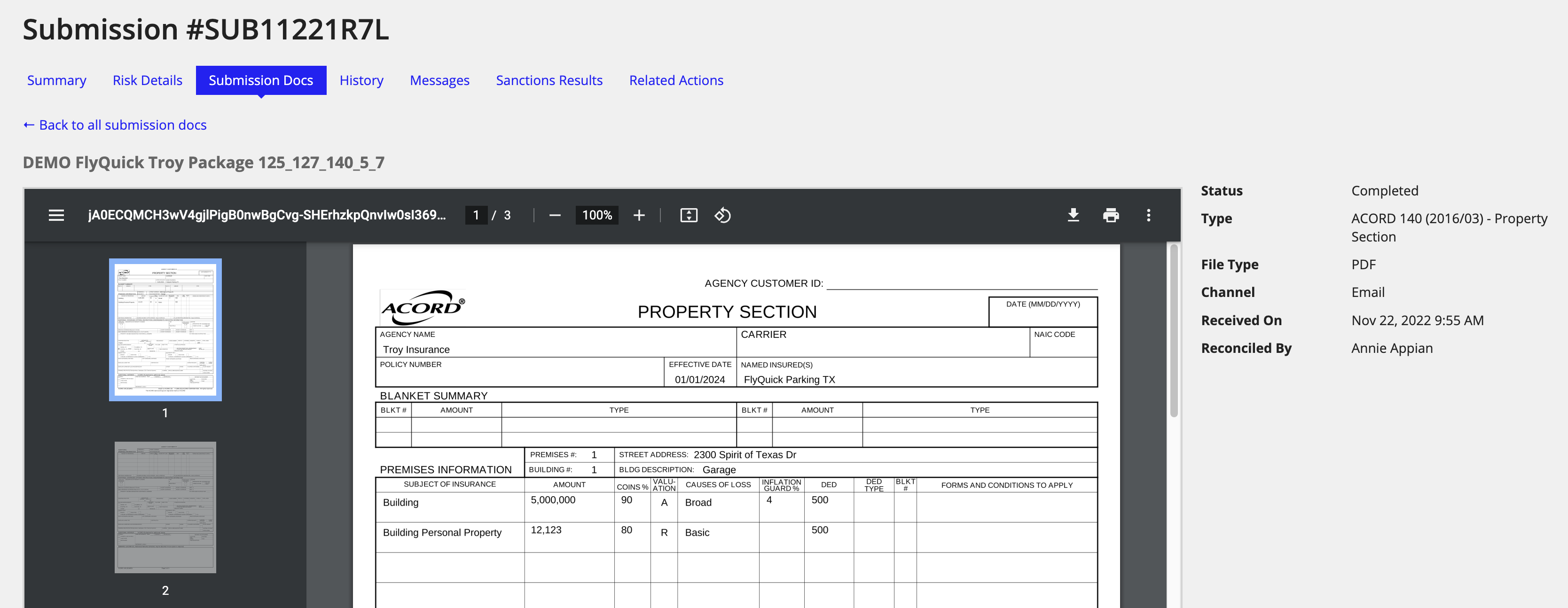
Task: Select the Submission Docs tab
Action: [260, 80]
